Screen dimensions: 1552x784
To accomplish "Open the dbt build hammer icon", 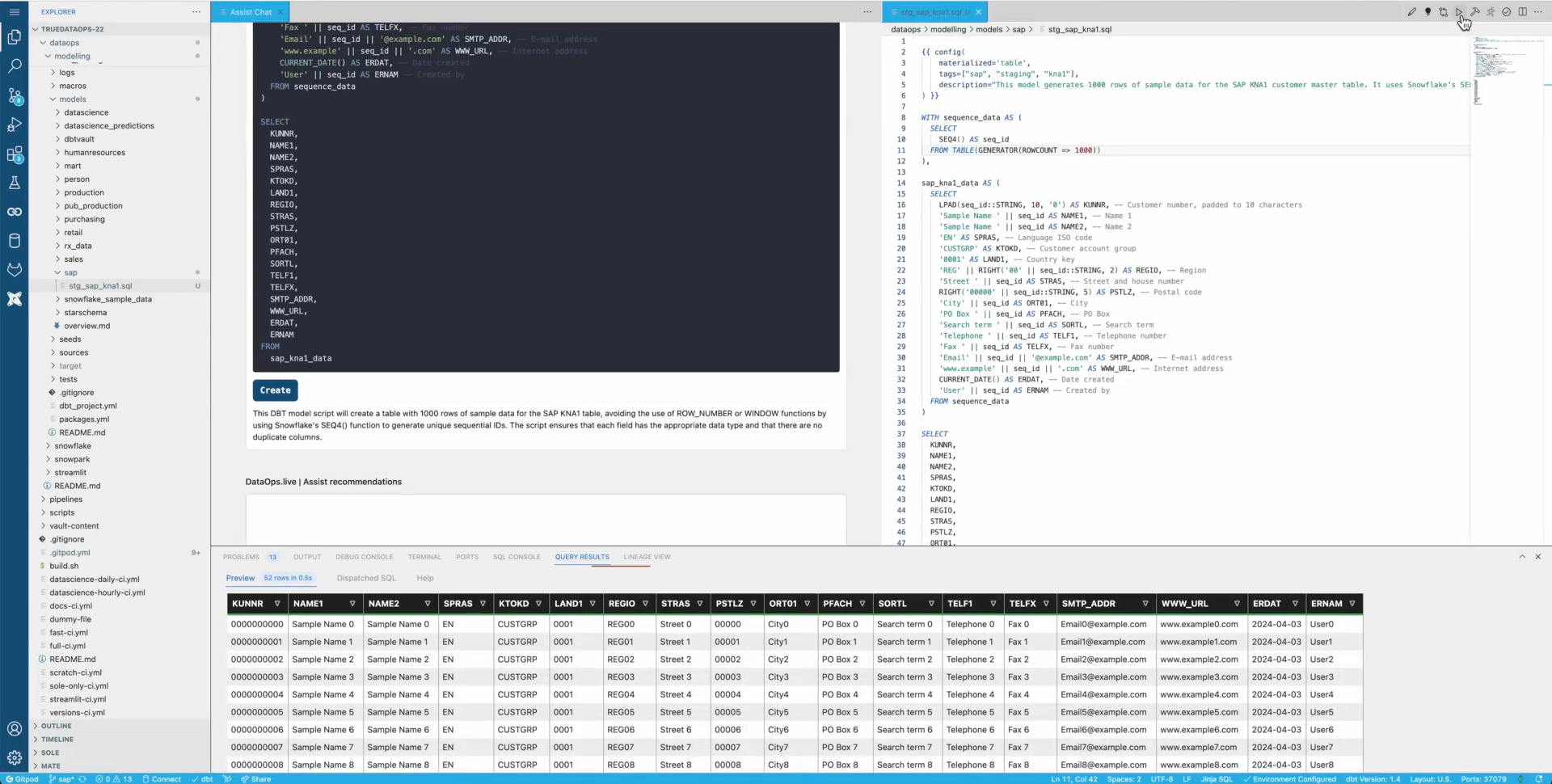I will [x=1477, y=12].
